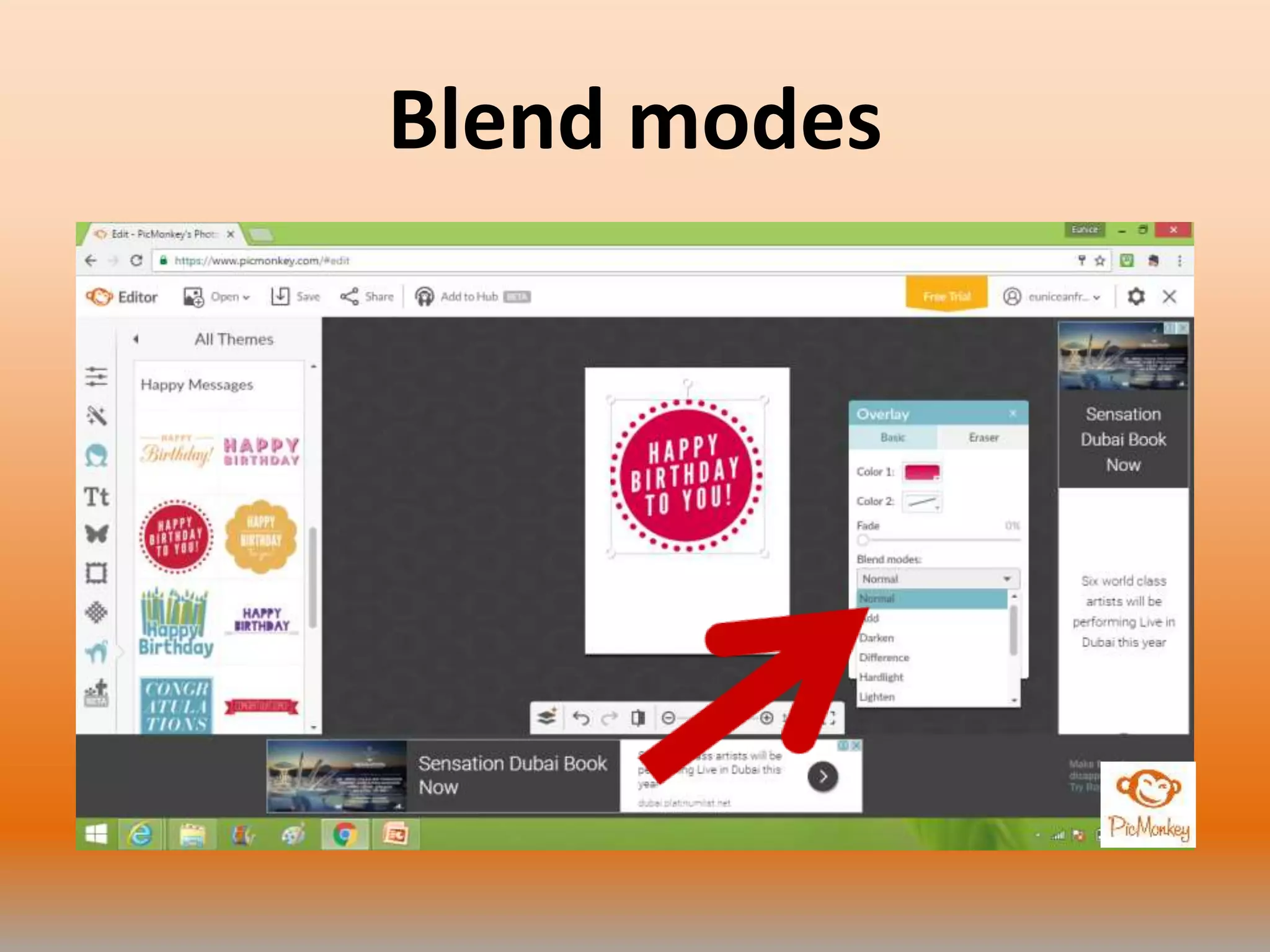Select Normal in blend modes list
Viewport: 1270px width, 952px height.
tap(933, 599)
